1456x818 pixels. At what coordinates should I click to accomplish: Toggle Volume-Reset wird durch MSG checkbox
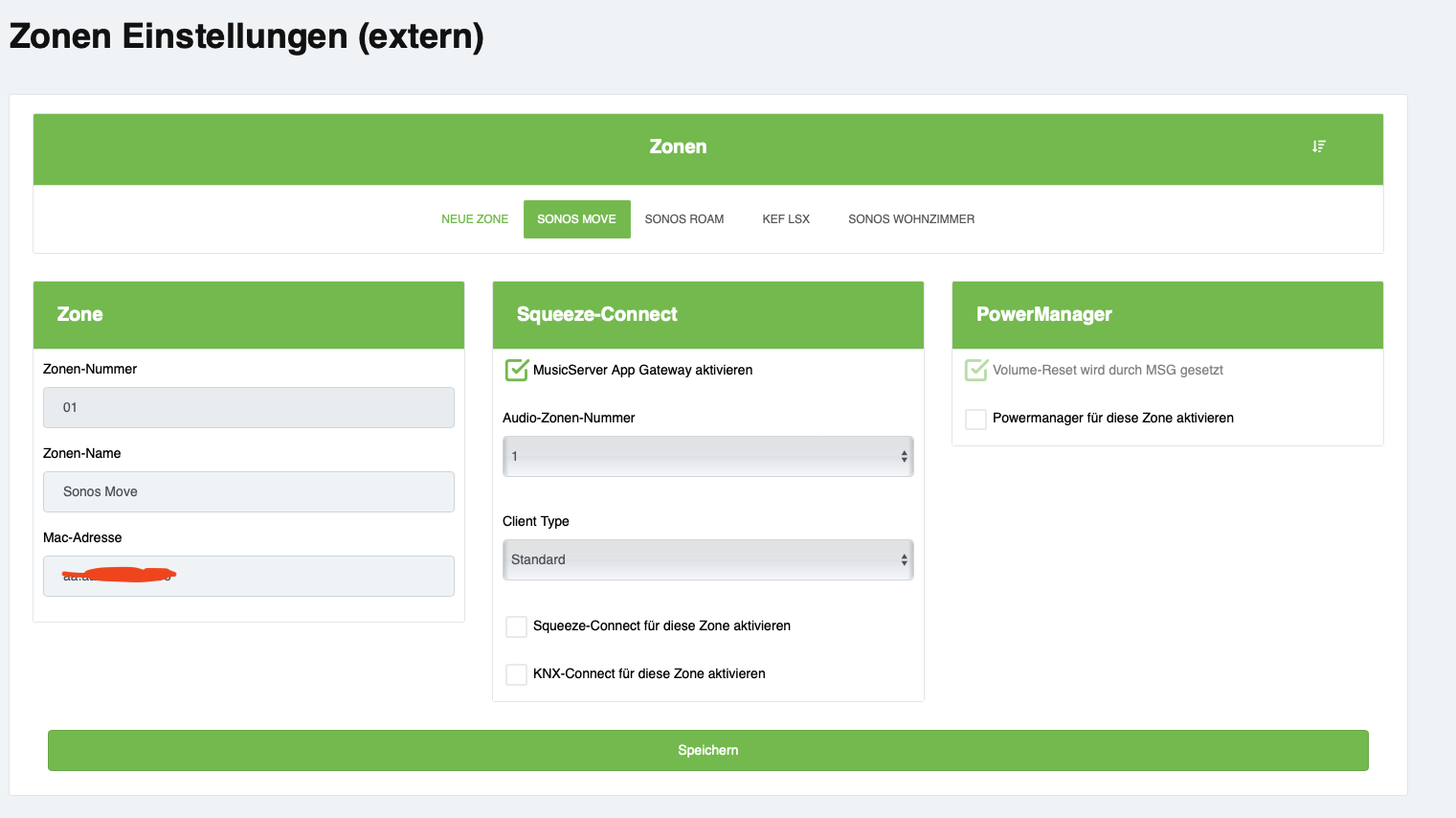pos(976,370)
